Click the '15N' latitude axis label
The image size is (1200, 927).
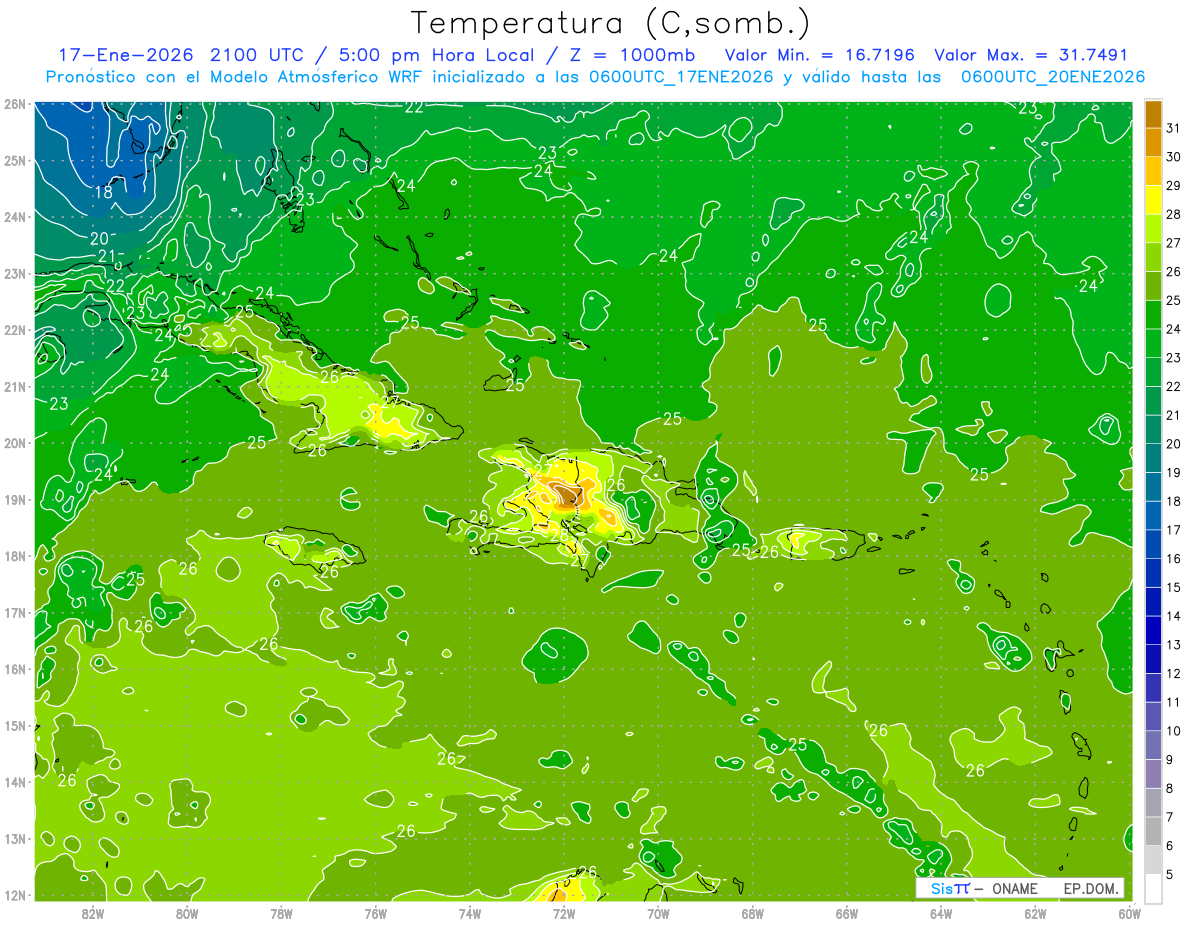click(15, 725)
